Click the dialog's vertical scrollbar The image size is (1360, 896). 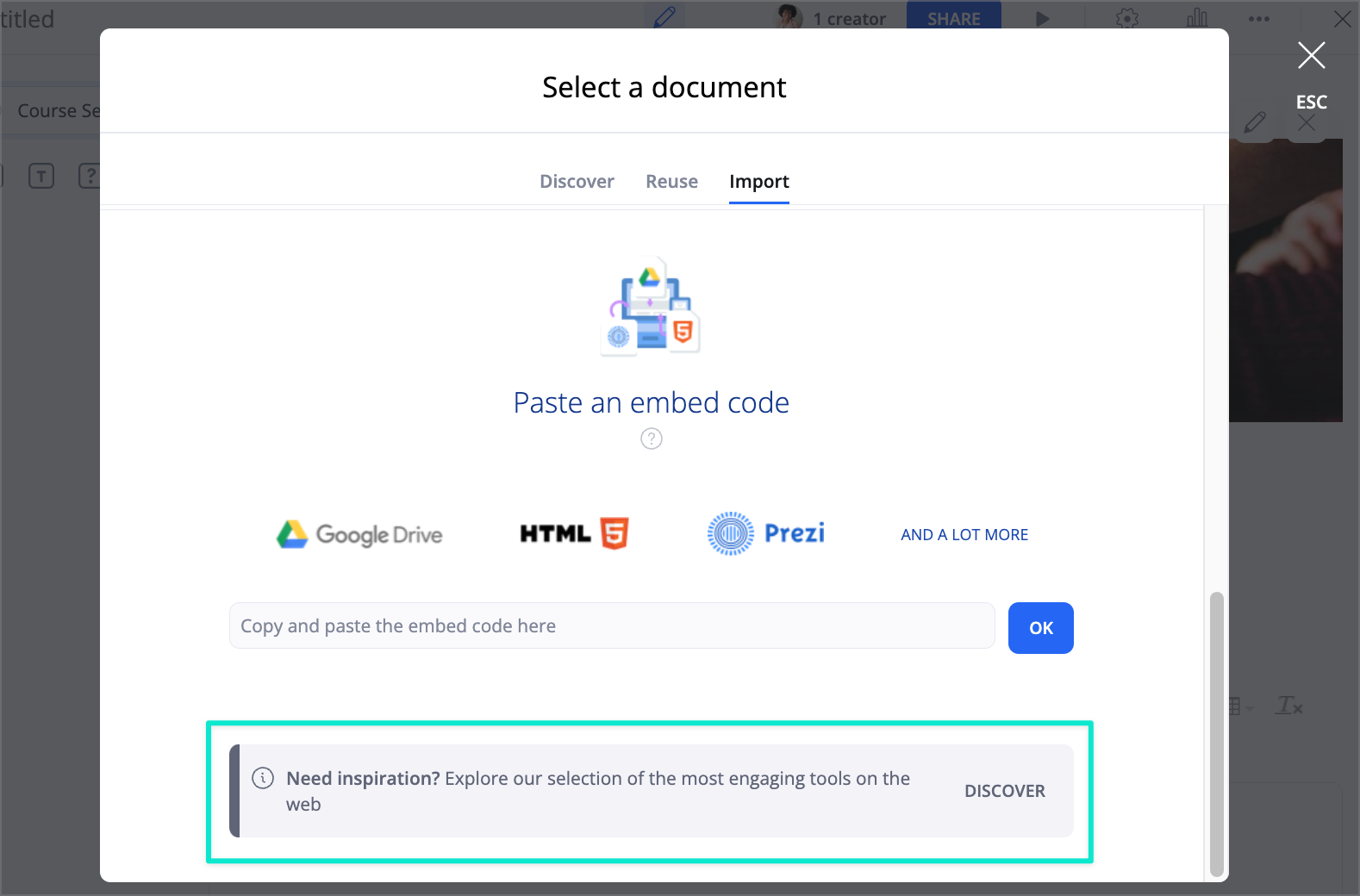[1217, 733]
